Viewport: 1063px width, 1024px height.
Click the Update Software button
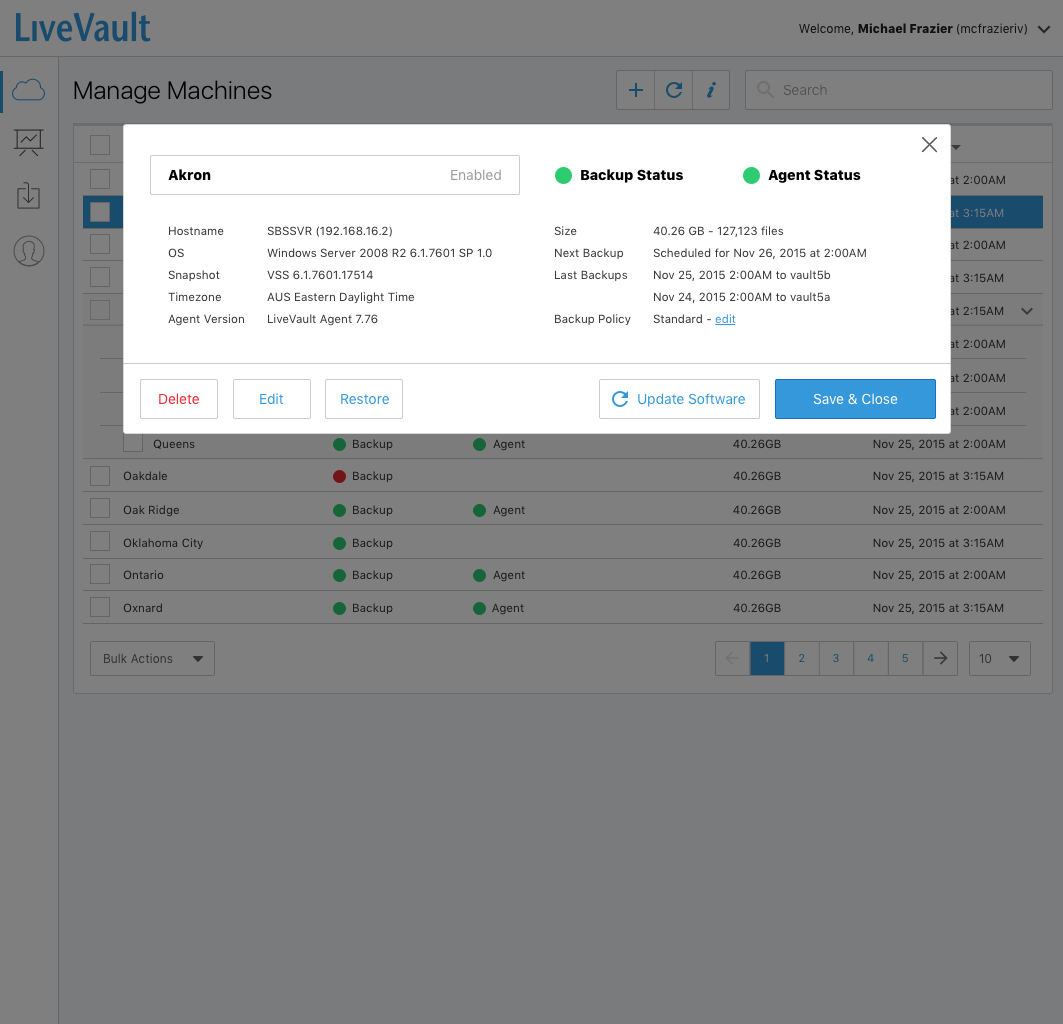pyautogui.click(x=679, y=399)
